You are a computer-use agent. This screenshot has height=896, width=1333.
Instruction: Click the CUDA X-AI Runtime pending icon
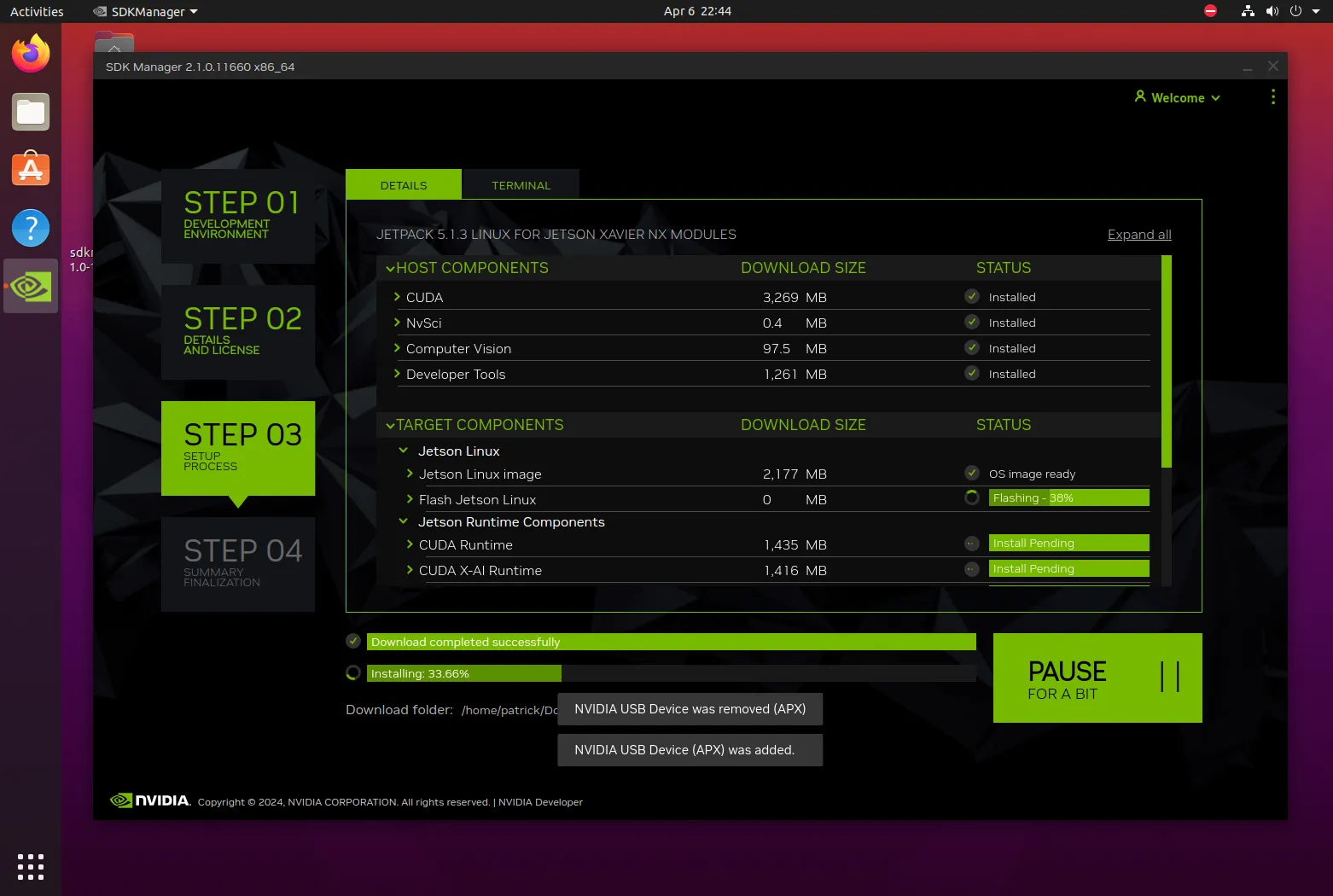click(x=972, y=569)
